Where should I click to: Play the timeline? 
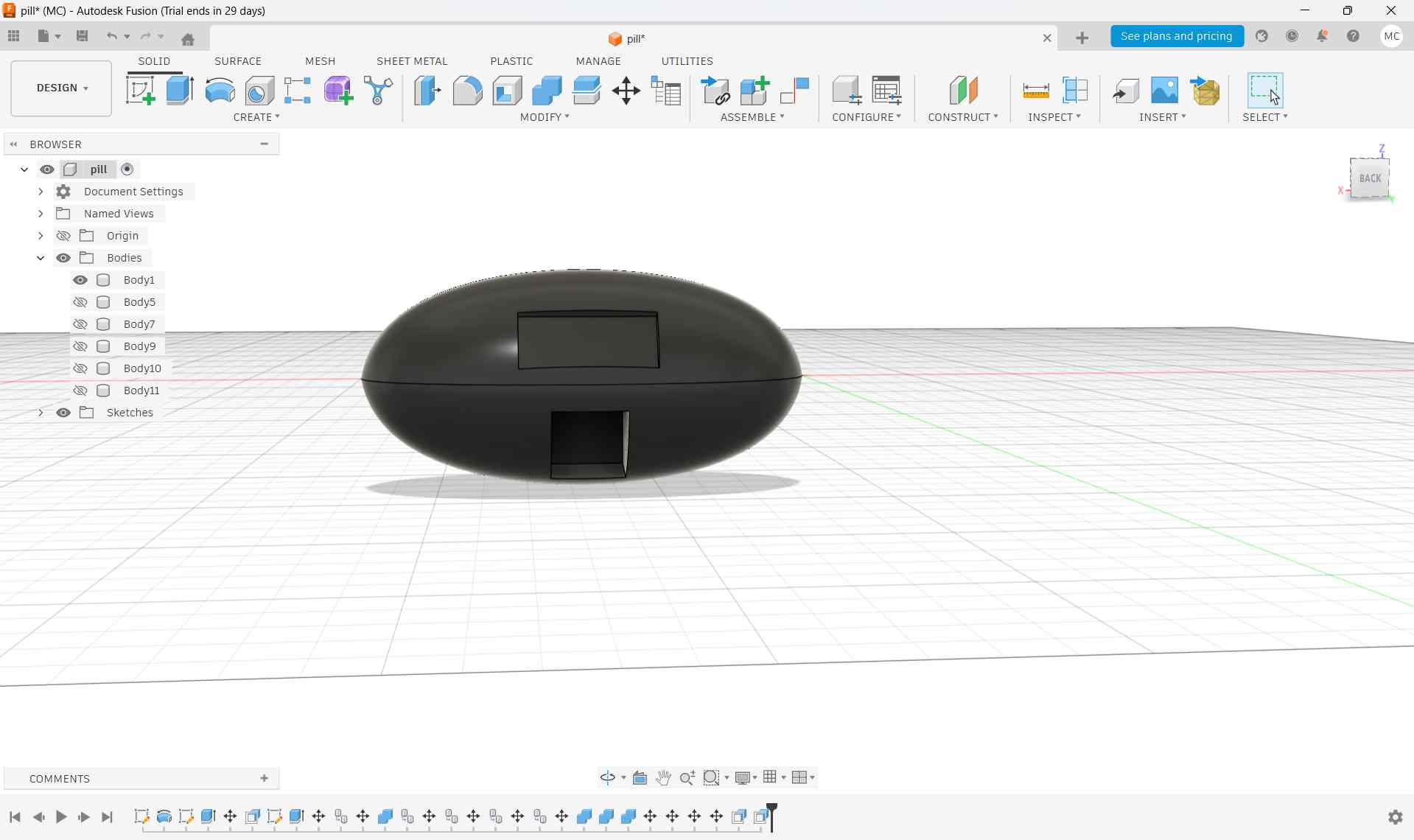(61, 816)
